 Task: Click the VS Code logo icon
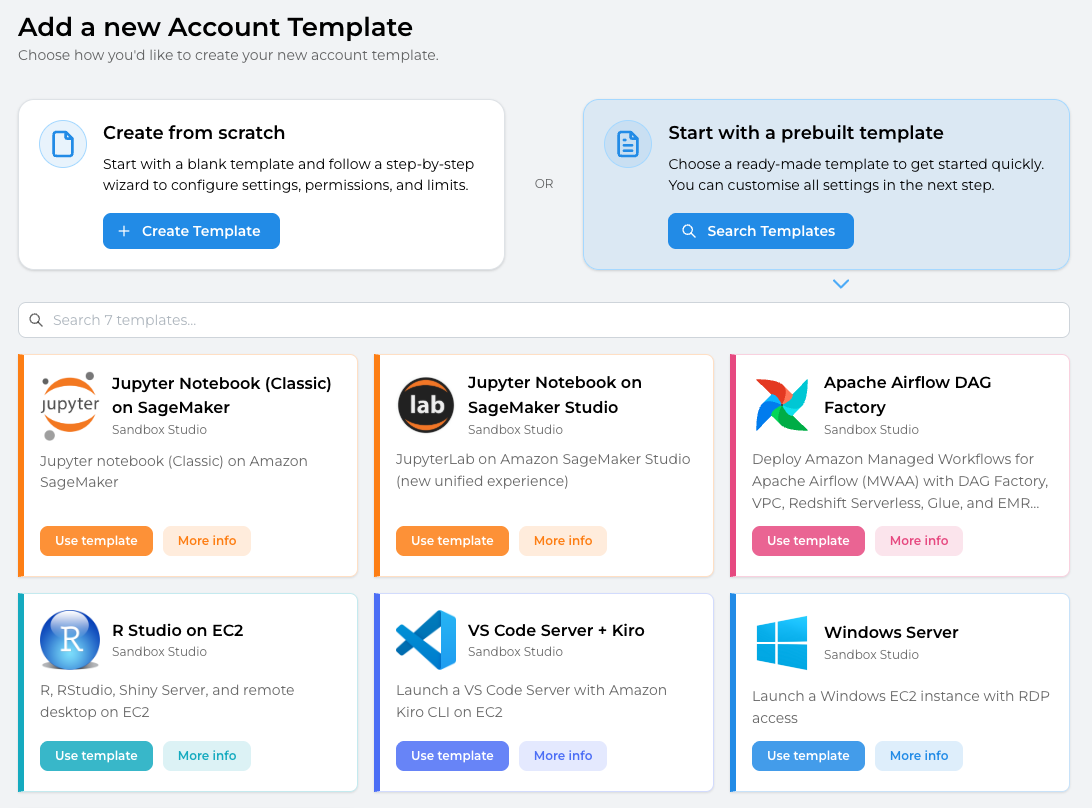tap(426, 640)
